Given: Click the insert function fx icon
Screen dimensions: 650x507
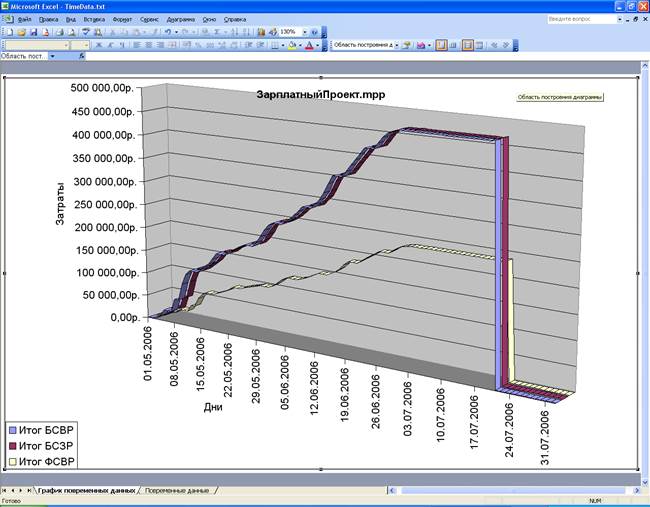Looking at the screenshot, I should [81, 56].
